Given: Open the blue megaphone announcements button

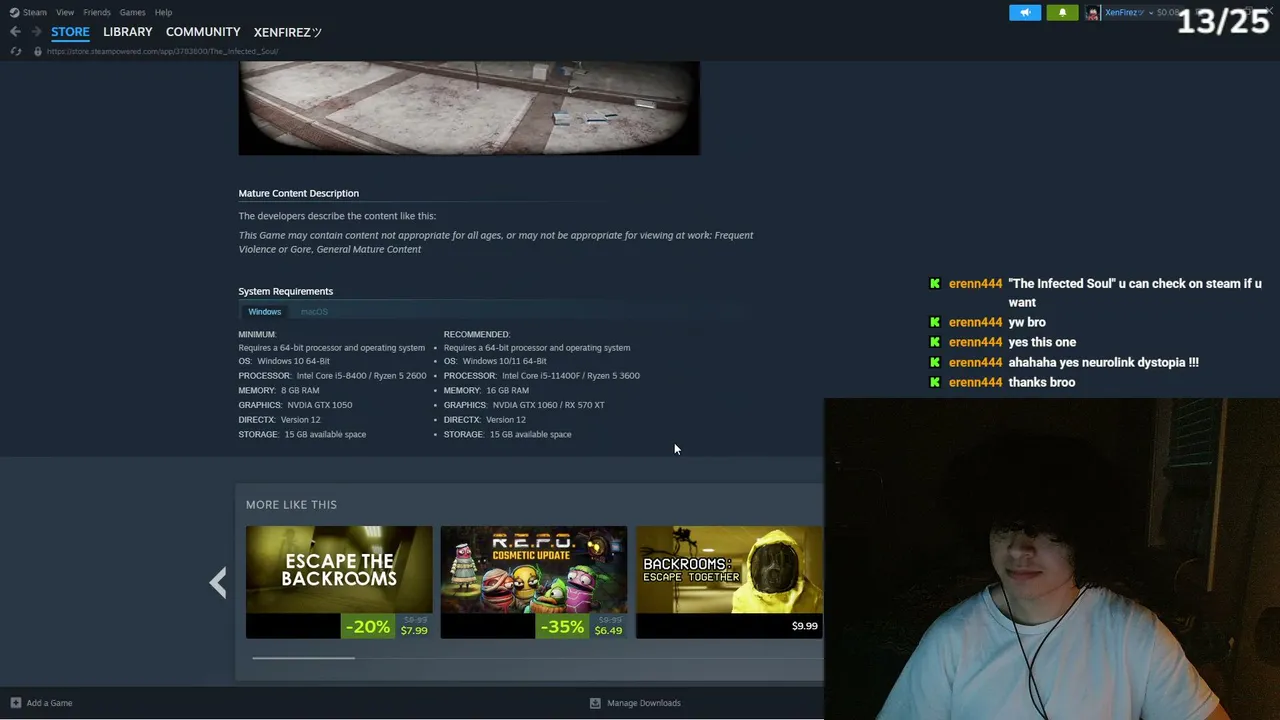Looking at the screenshot, I should pos(1025,12).
